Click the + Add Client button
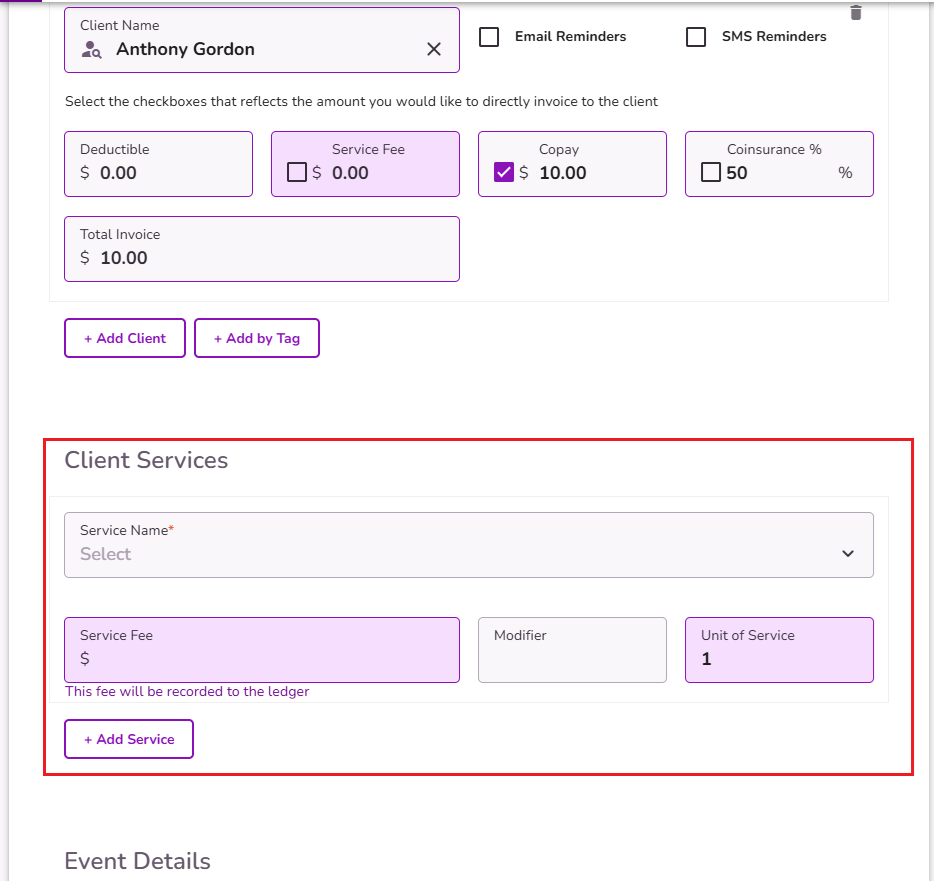This screenshot has width=938, height=881. click(125, 338)
